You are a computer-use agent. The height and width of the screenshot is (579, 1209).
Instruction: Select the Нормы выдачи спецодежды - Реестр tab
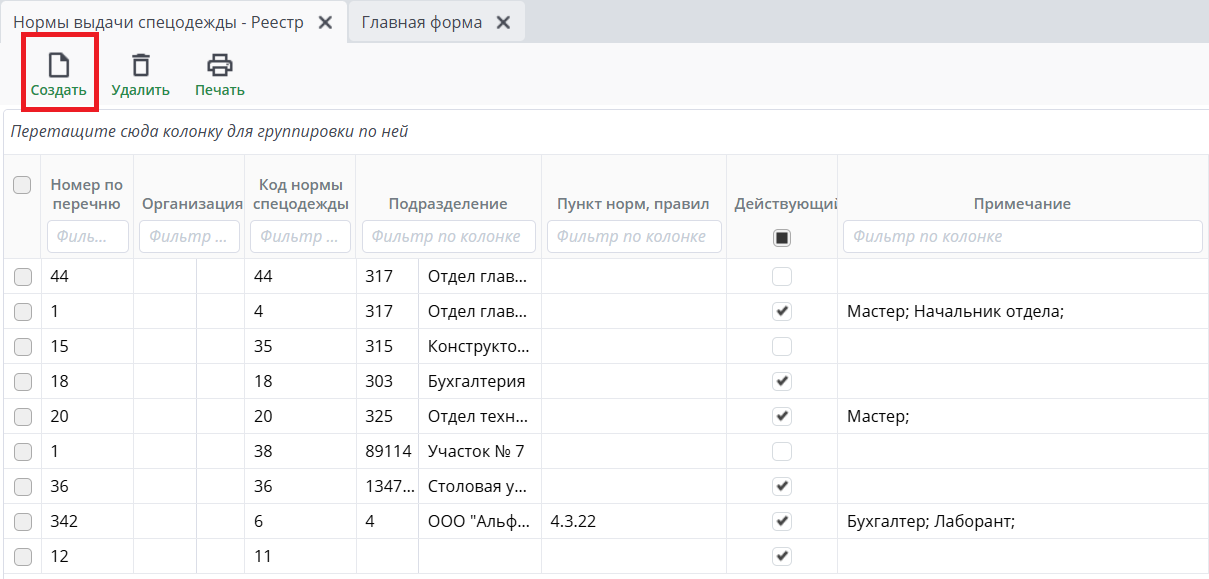[158, 22]
